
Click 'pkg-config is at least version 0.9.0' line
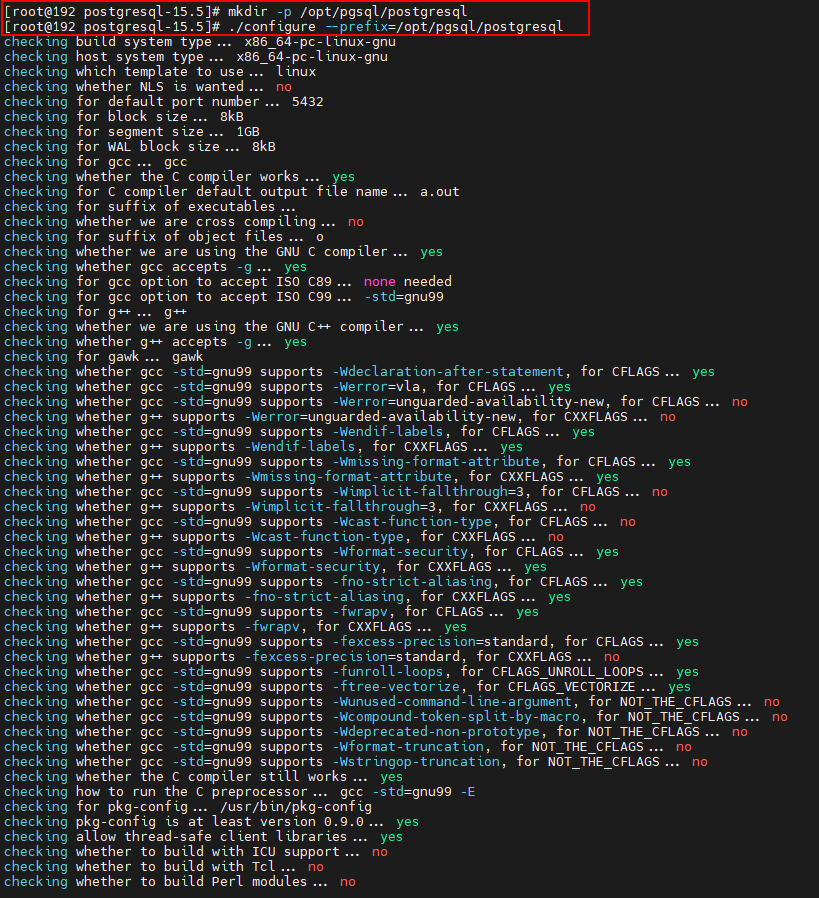[x=211, y=821]
